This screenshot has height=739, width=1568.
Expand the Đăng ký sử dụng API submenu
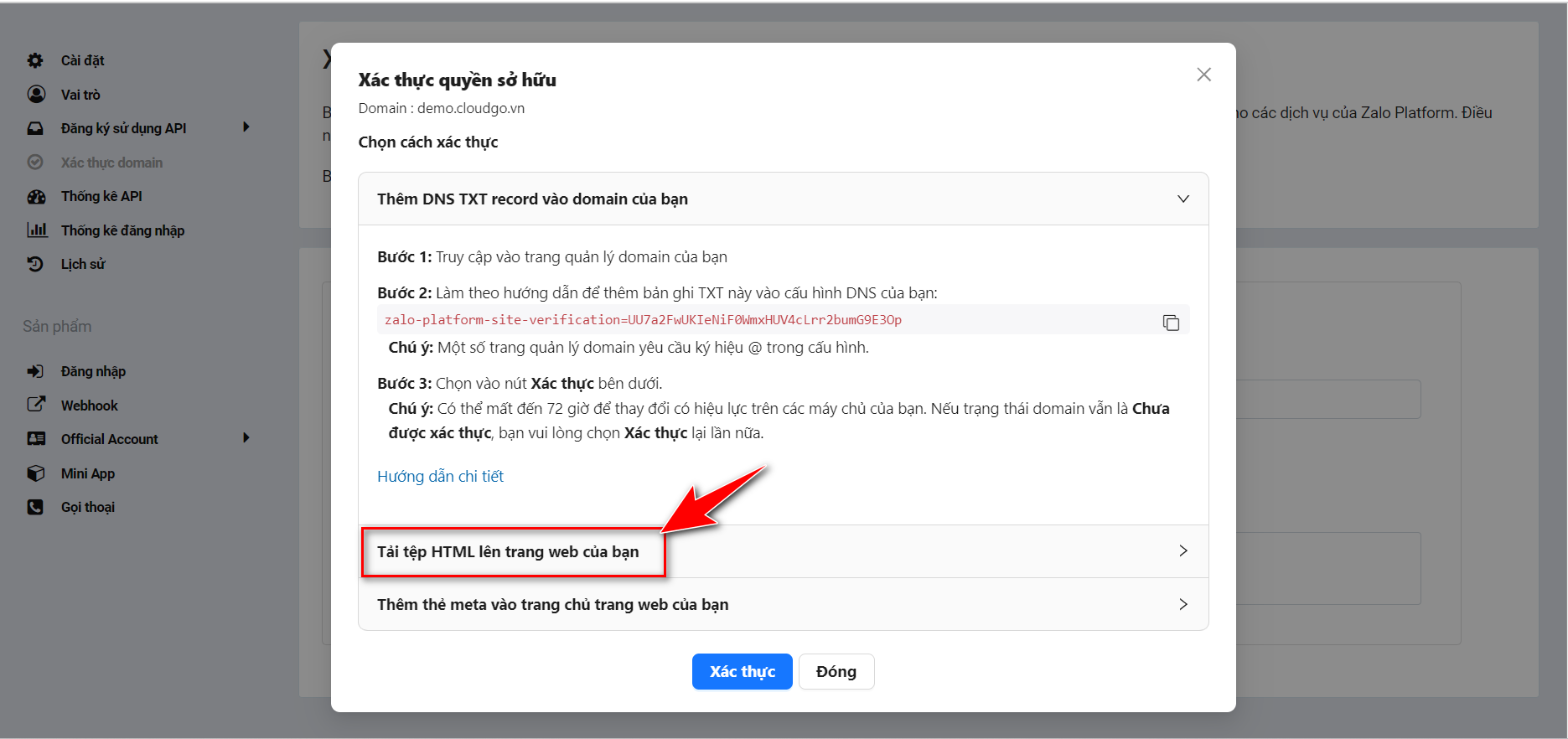coord(246,127)
